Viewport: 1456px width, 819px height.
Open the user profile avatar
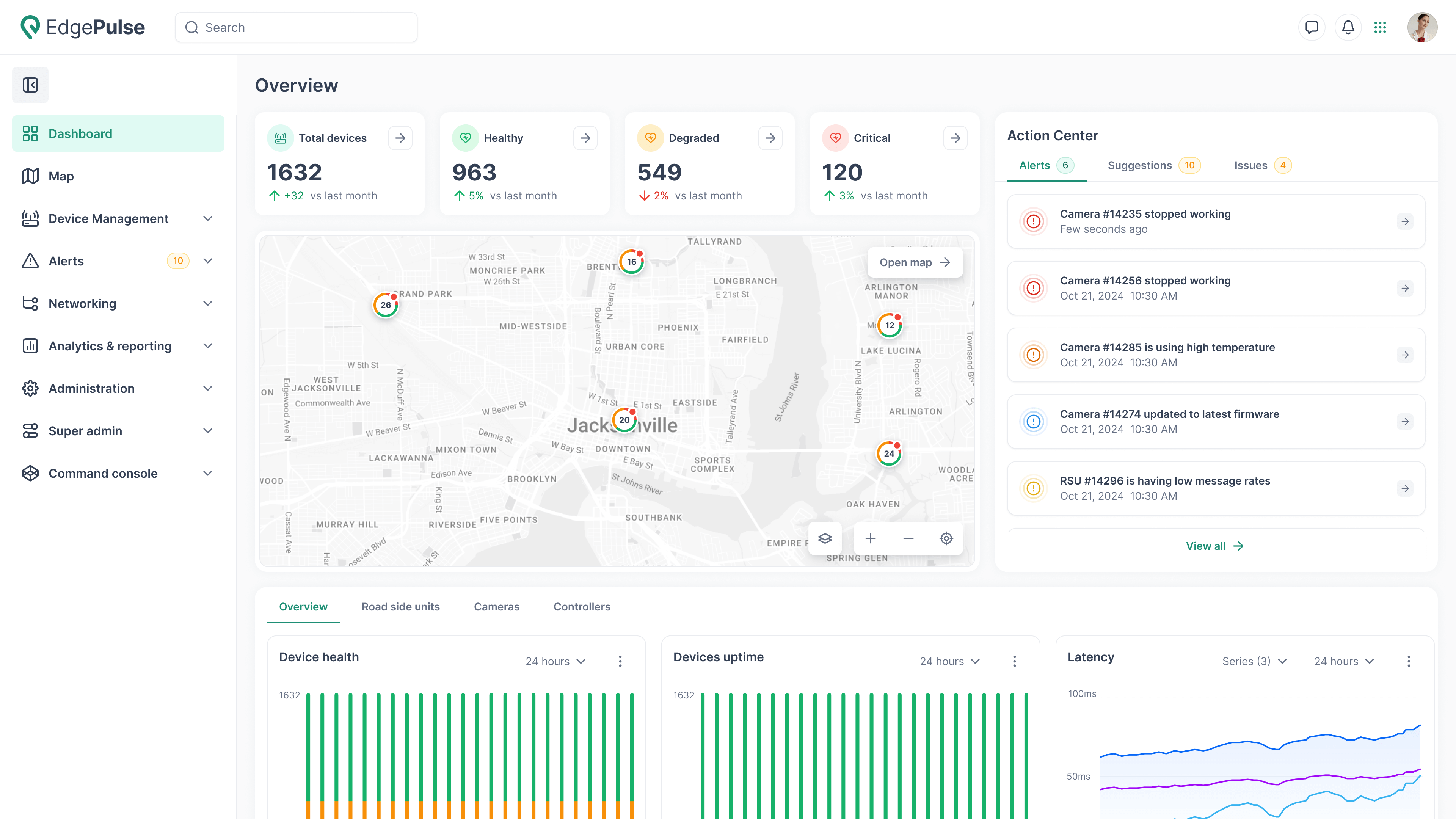[1422, 27]
